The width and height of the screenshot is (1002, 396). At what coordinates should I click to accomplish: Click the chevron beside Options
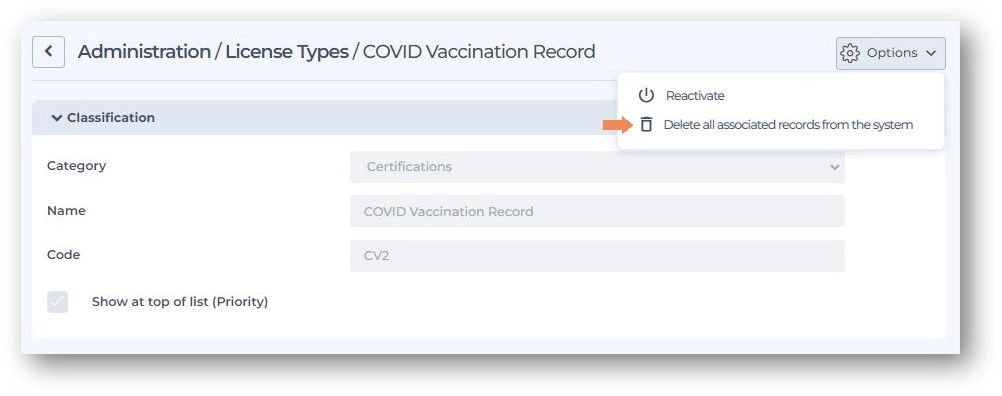tap(930, 53)
